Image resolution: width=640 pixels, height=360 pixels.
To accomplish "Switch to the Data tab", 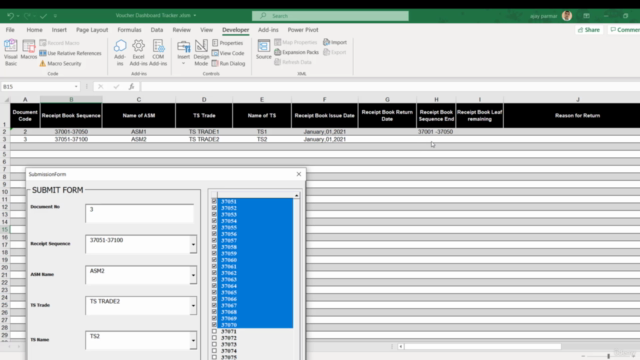I will [x=157, y=30].
